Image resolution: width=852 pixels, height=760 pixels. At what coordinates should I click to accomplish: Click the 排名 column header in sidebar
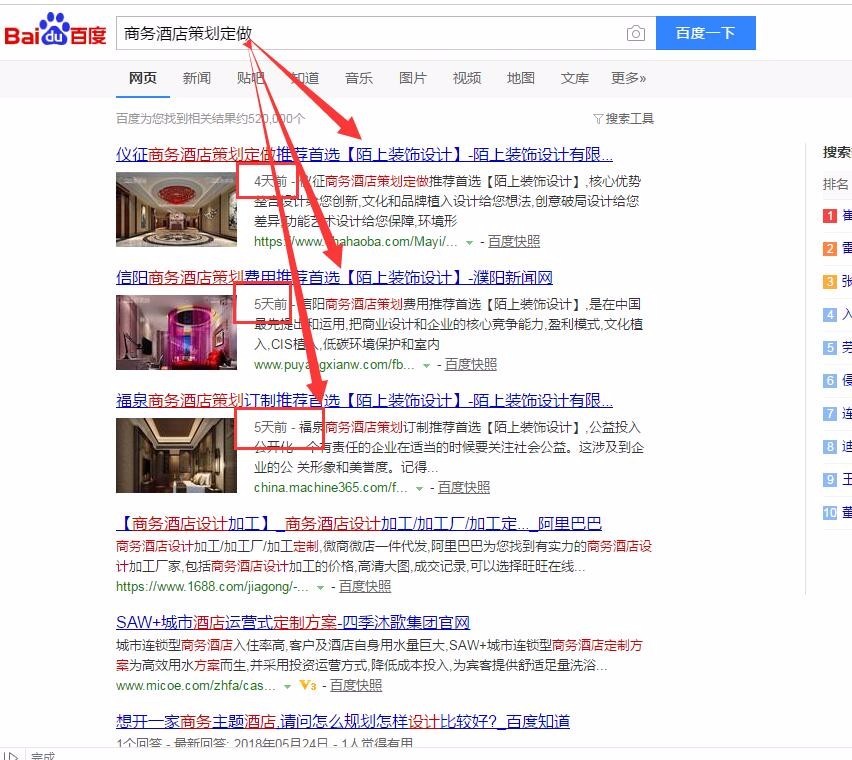[836, 184]
